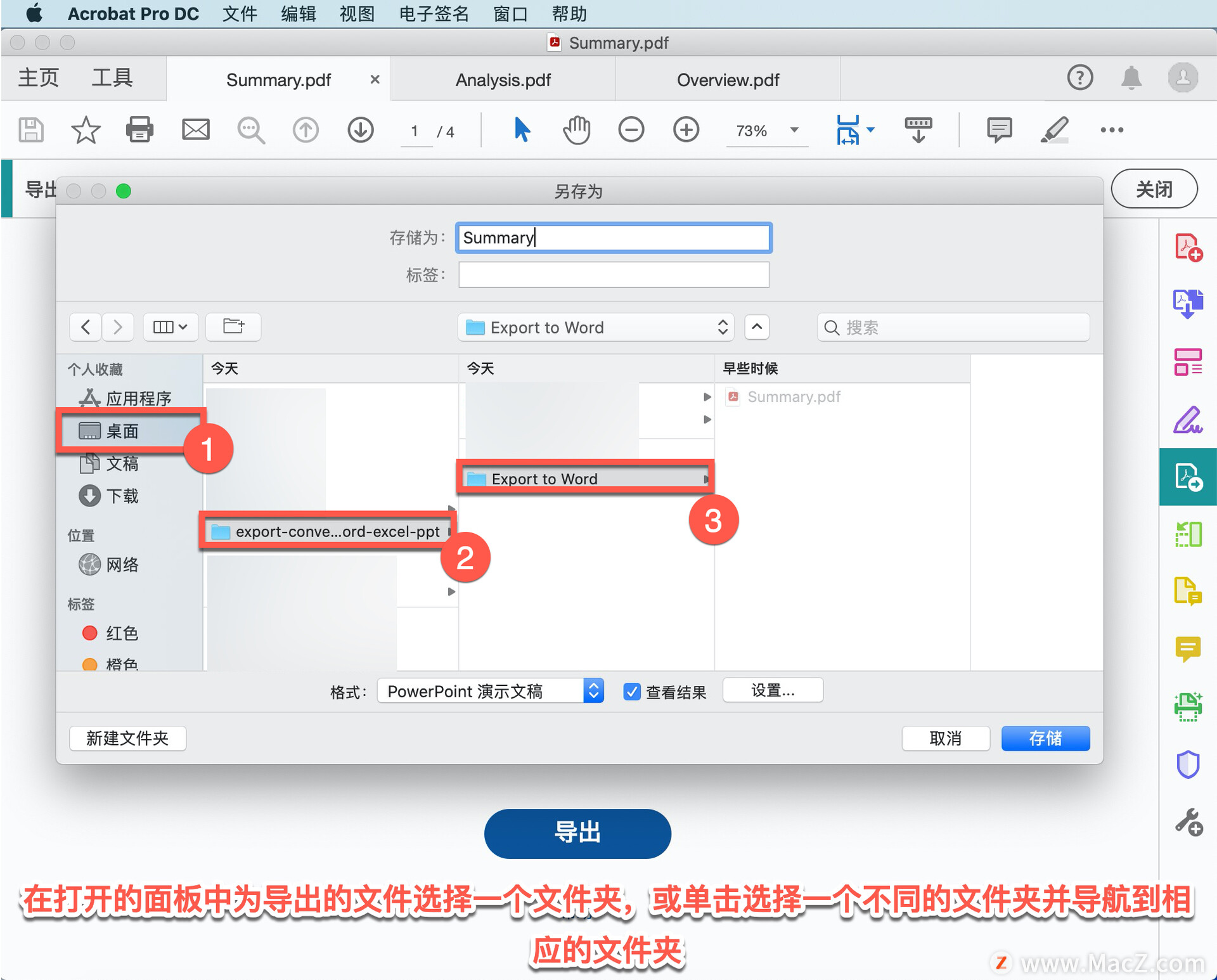Select the Hand pan tool

pos(576,130)
